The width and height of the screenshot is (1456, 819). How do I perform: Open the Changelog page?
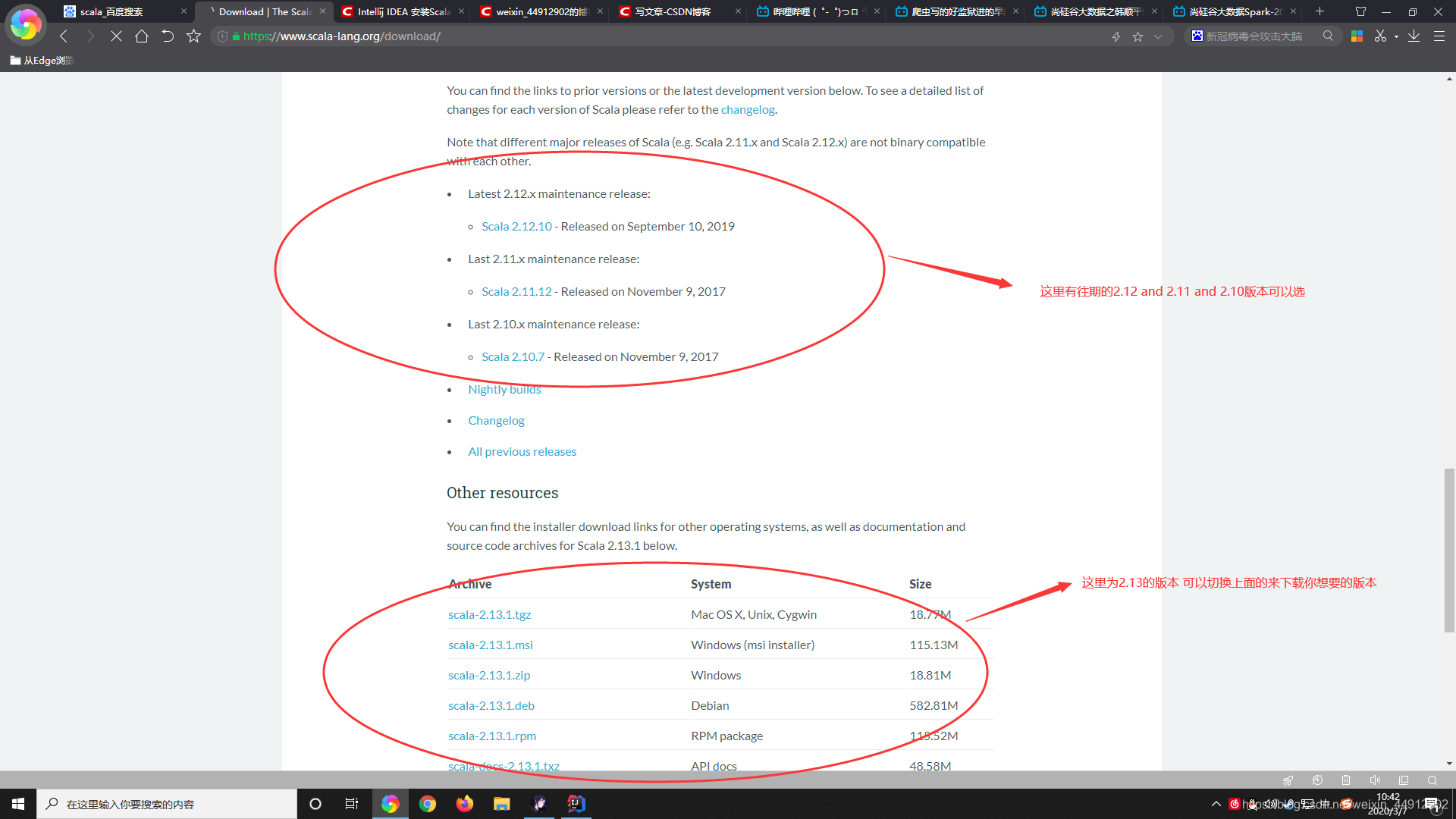[496, 420]
